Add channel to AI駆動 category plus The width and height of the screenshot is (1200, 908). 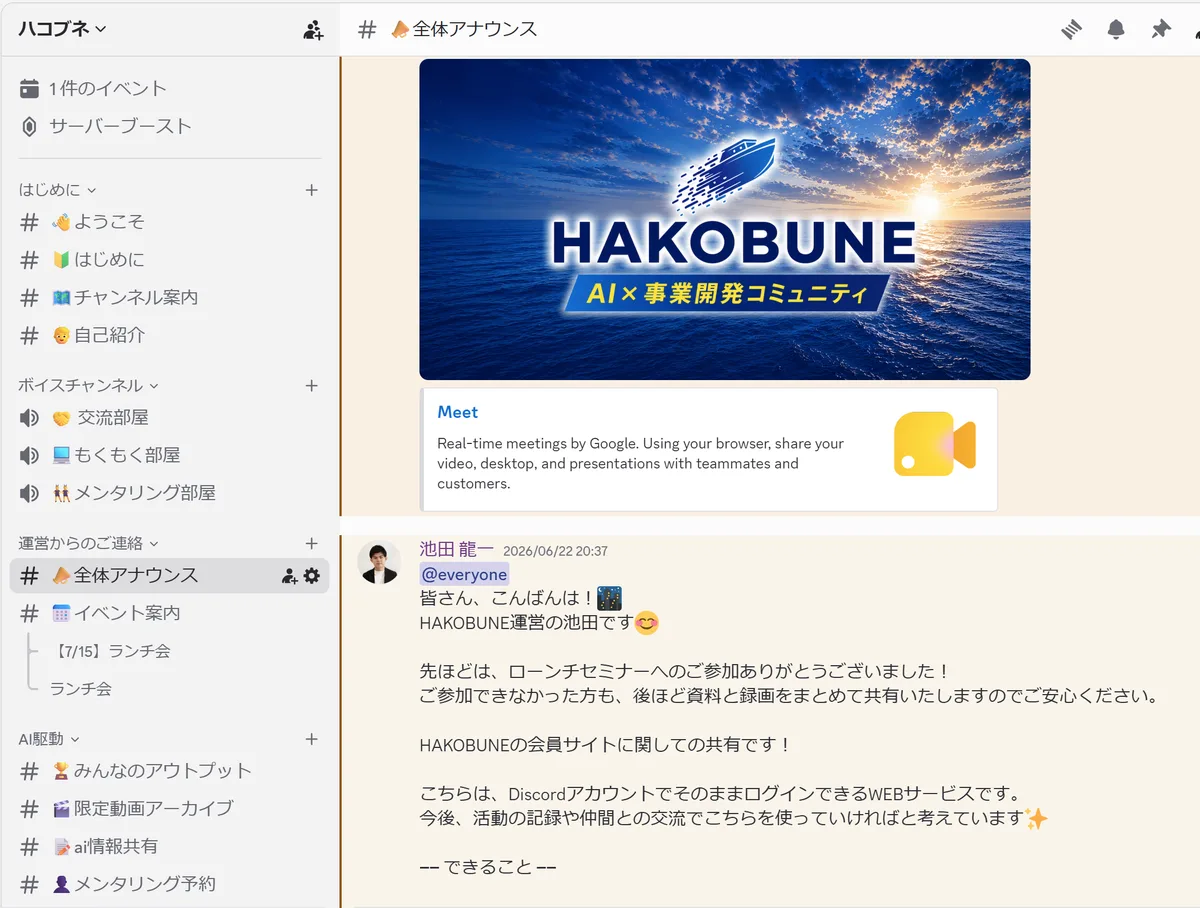coord(311,740)
